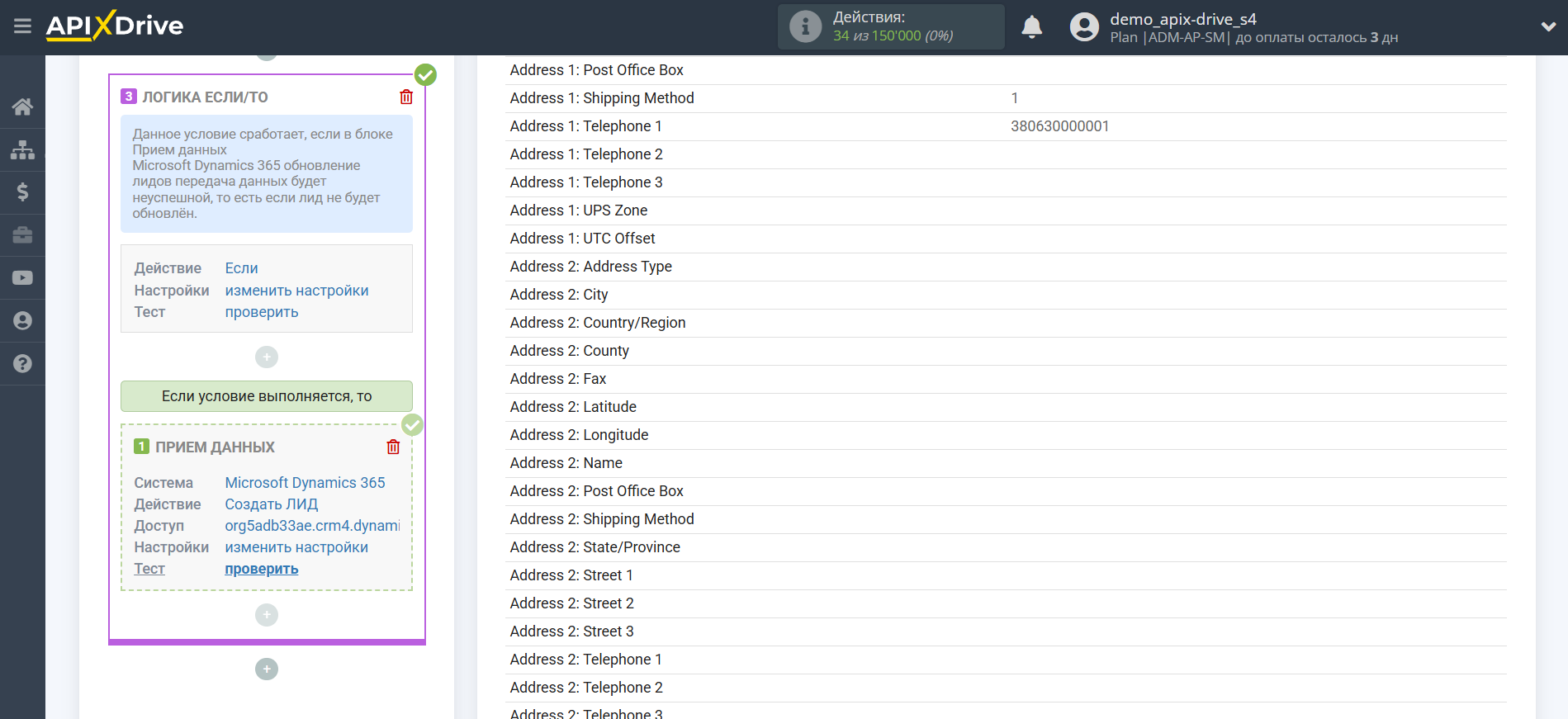The width and height of the screenshot is (1568, 719).
Task: Click the ЛОГИКА ЕСЛИ/ТО block title
Action: pos(205,97)
